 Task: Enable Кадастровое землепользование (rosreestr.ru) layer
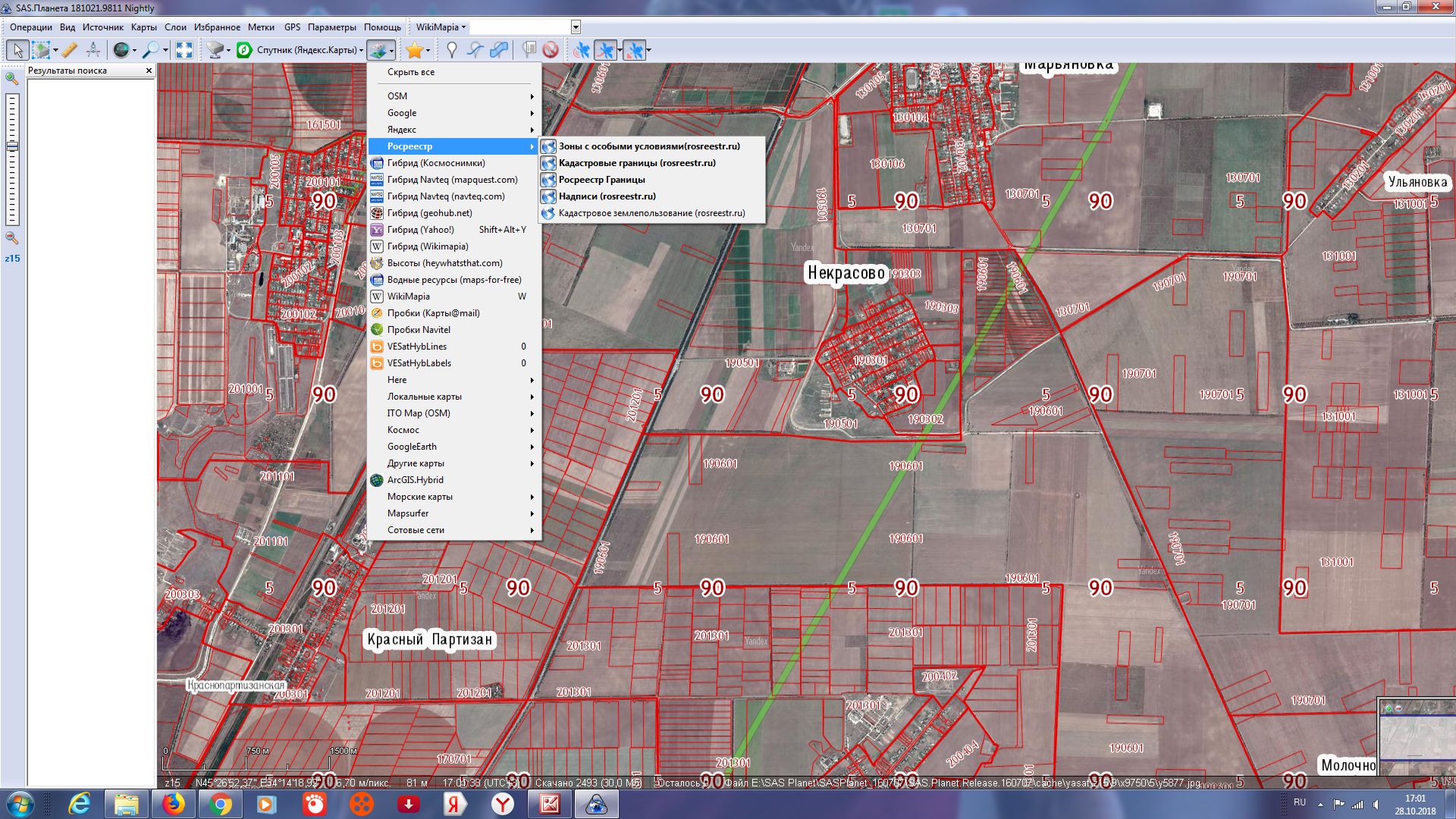651,213
